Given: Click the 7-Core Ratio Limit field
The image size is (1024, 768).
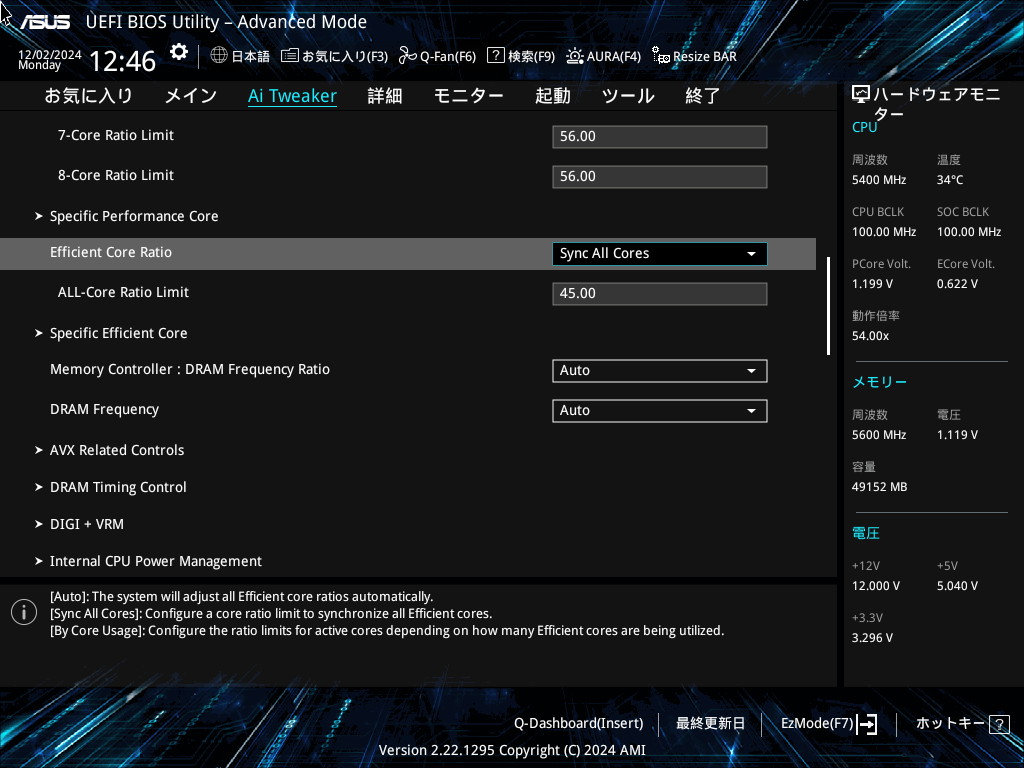Looking at the screenshot, I should tap(660, 136).
